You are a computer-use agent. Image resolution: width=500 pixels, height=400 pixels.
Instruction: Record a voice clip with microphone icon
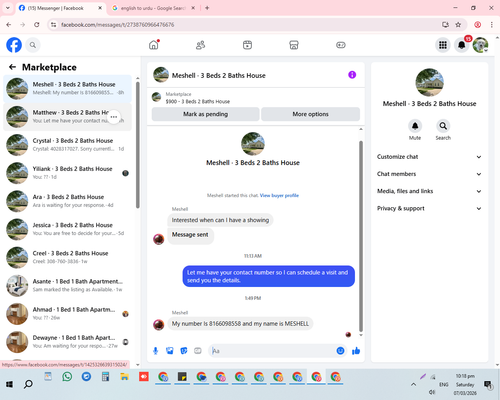[155, 351]
